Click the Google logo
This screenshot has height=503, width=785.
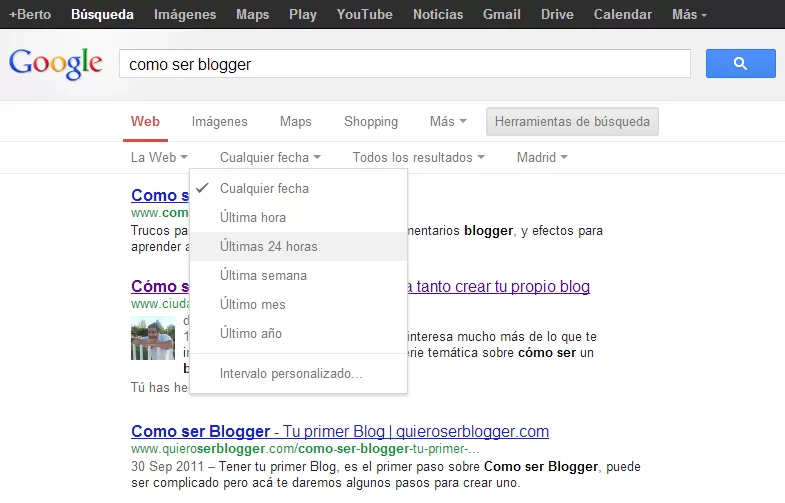[56, 64]
